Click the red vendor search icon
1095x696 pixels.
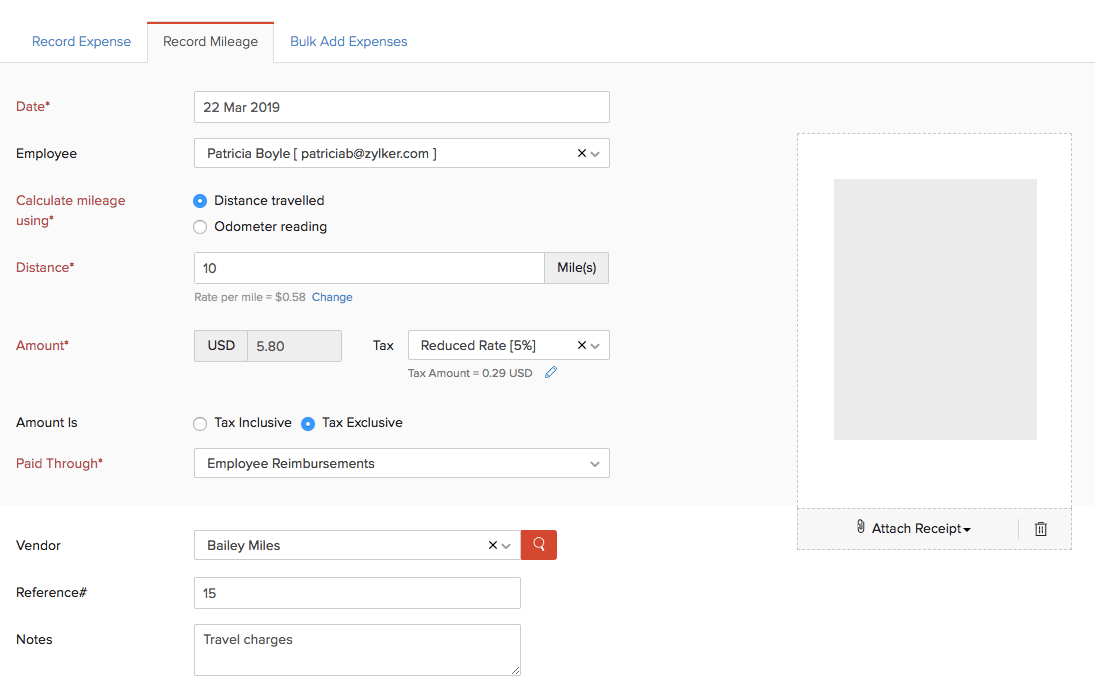pyautogui.click(x=539, y=545)
